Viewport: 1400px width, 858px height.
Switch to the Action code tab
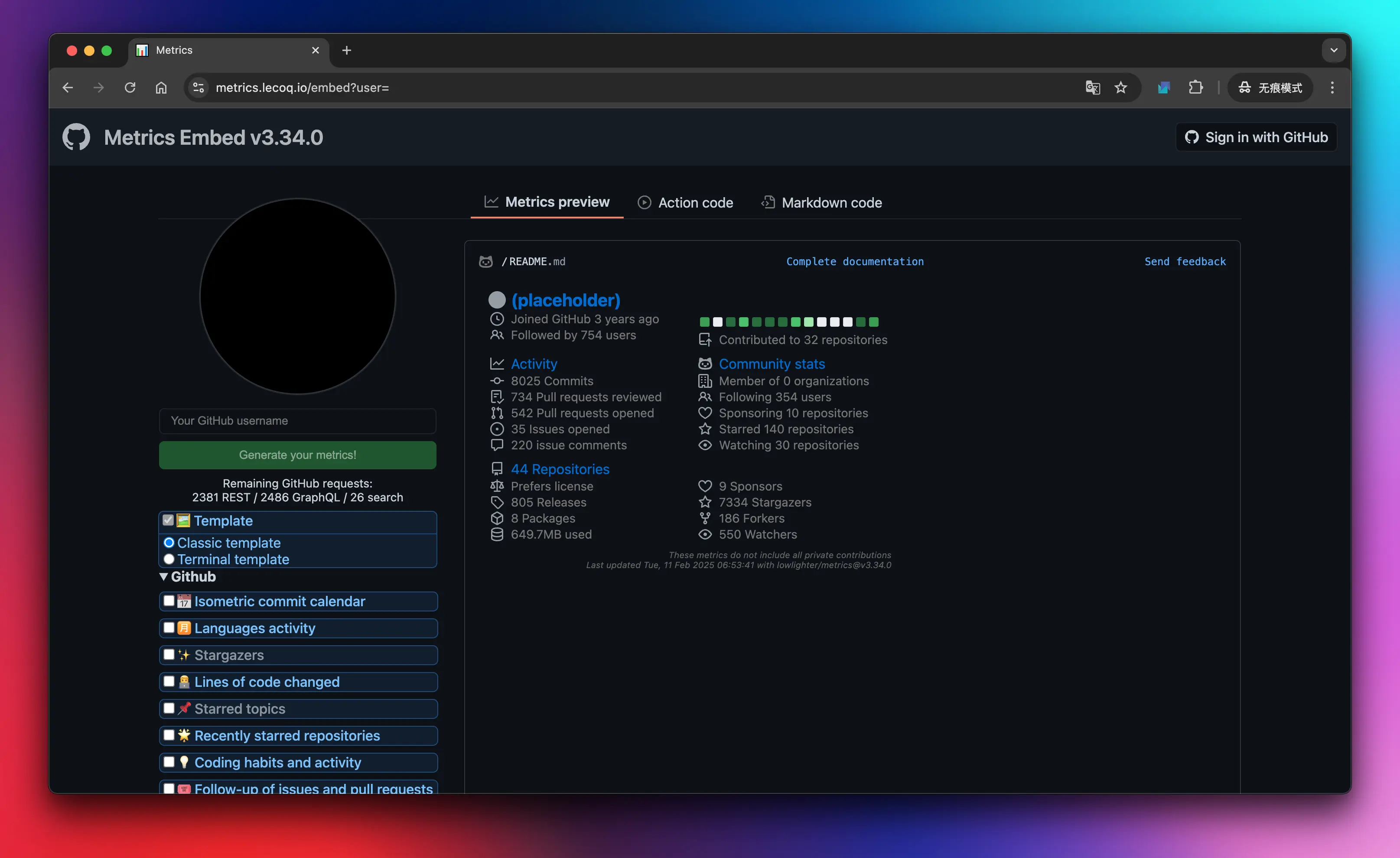click(685, 203)
